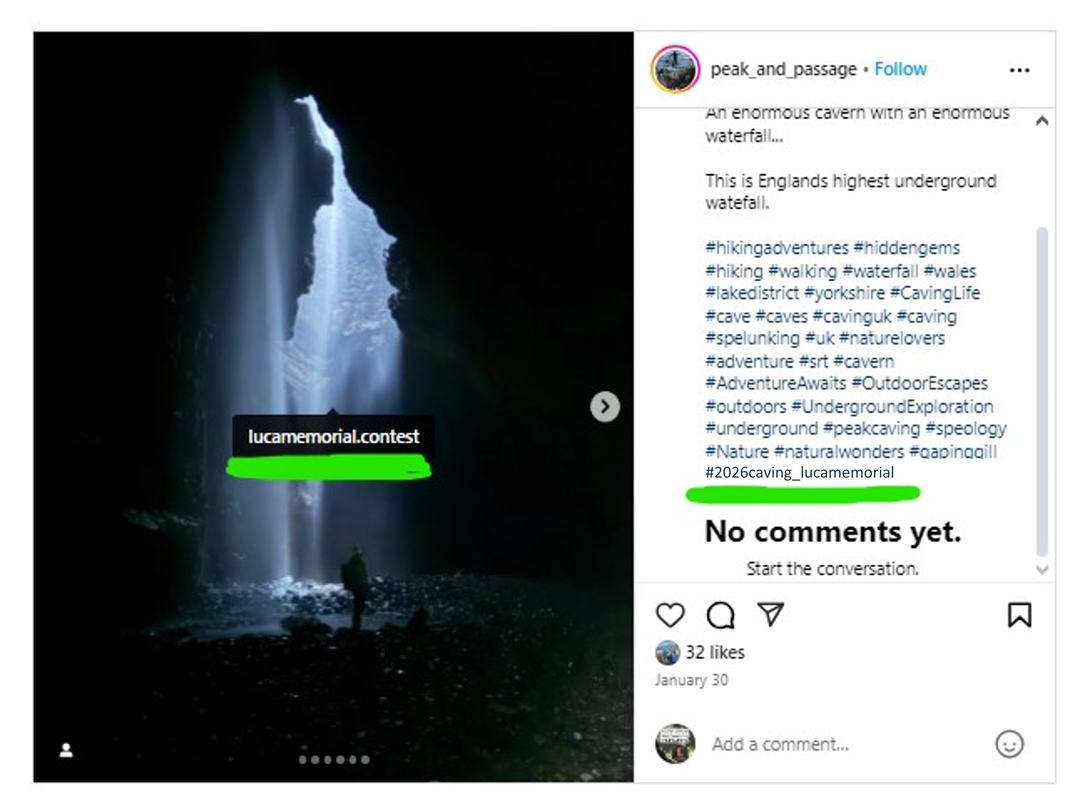Image resolution: width=1080 pixels, height=811 pixels.
Task: Save post with bookmark icon
Action: tap(1019, 615)
